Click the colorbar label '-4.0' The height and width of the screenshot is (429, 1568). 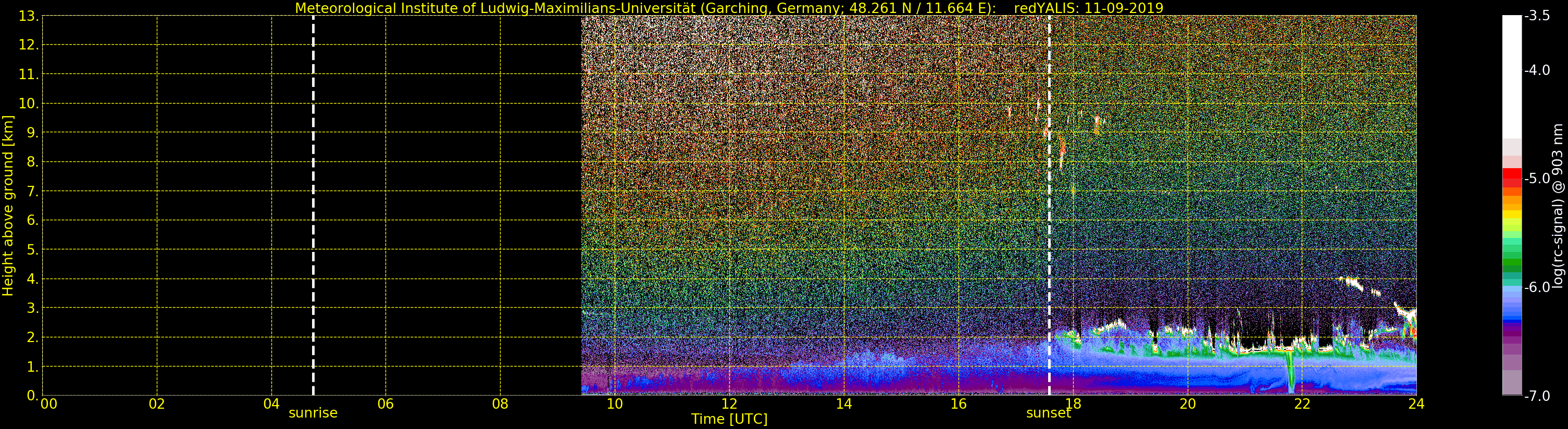(1538, 70)
